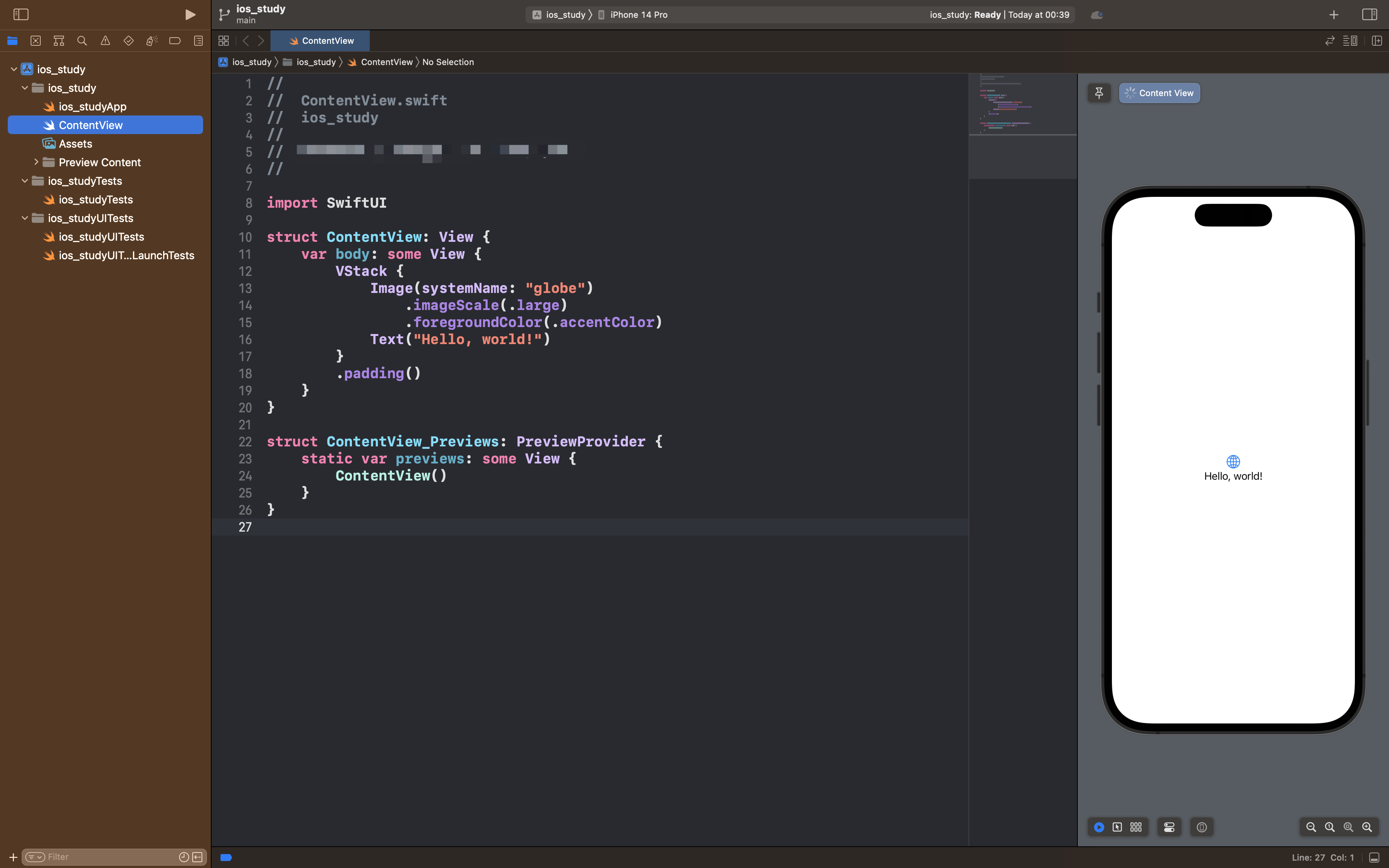Toggle the inspector sidebar visibility
Image resolution: width=1389 pixels, height=868 pixels.
tap(1370, 14)
